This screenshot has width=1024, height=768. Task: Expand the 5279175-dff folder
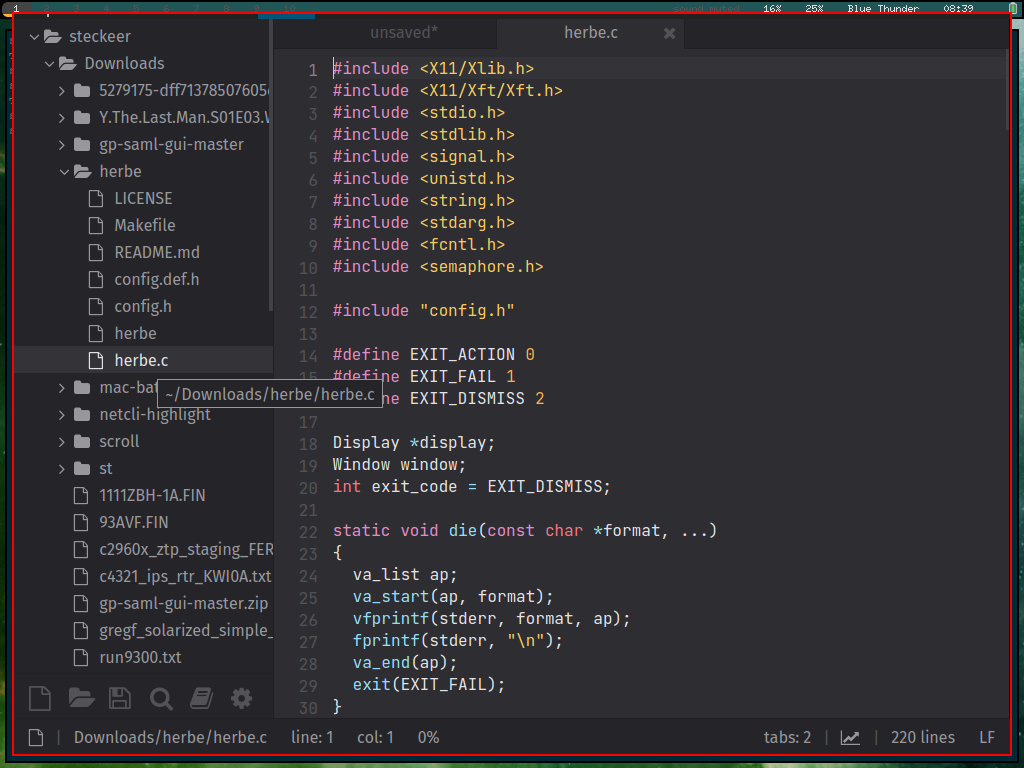[62, 91]
